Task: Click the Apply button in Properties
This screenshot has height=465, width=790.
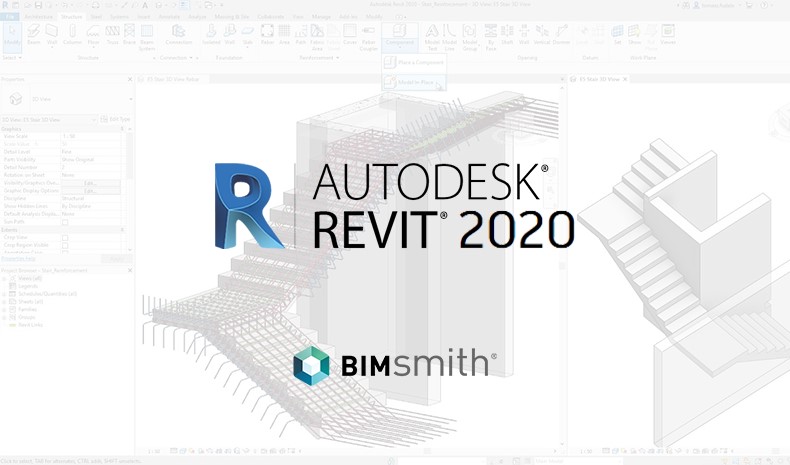Action: pos(117,258)
